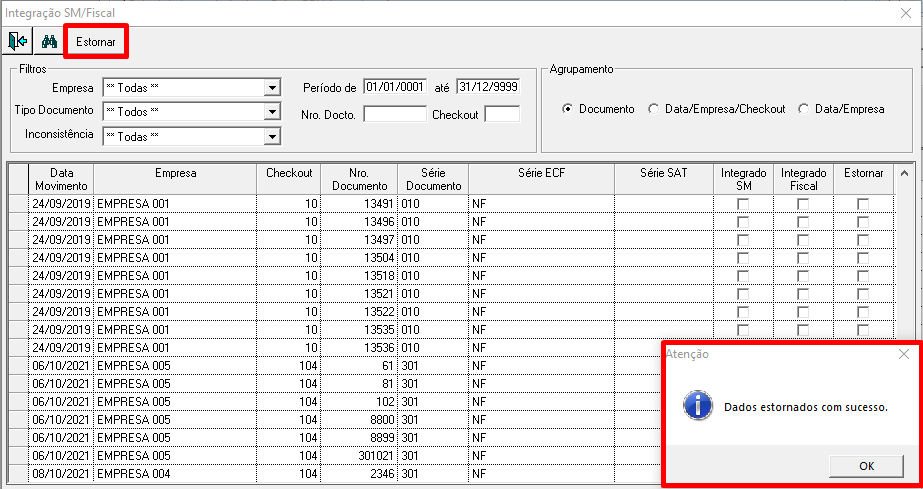Screen dimensions: 923x489
Task: Click the Período de start date field
Action: coord(394,87)
